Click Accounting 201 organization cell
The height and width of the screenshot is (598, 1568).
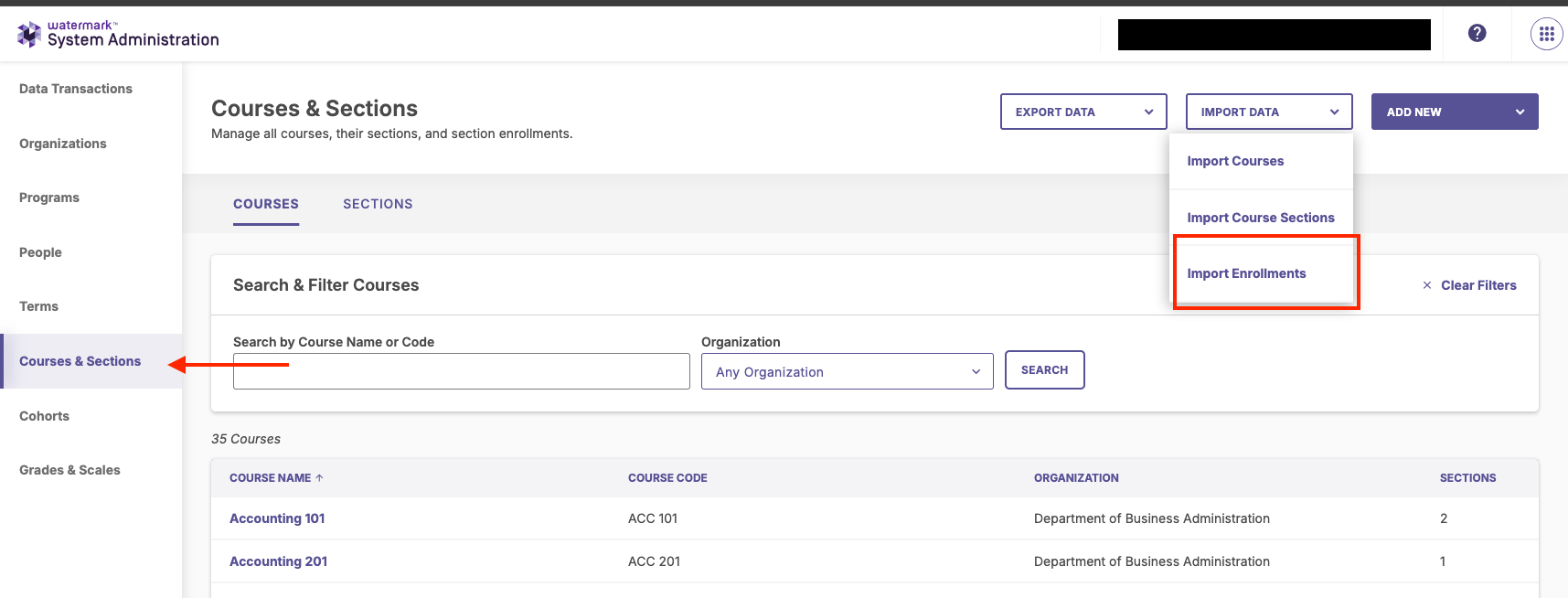point(1152,561)
